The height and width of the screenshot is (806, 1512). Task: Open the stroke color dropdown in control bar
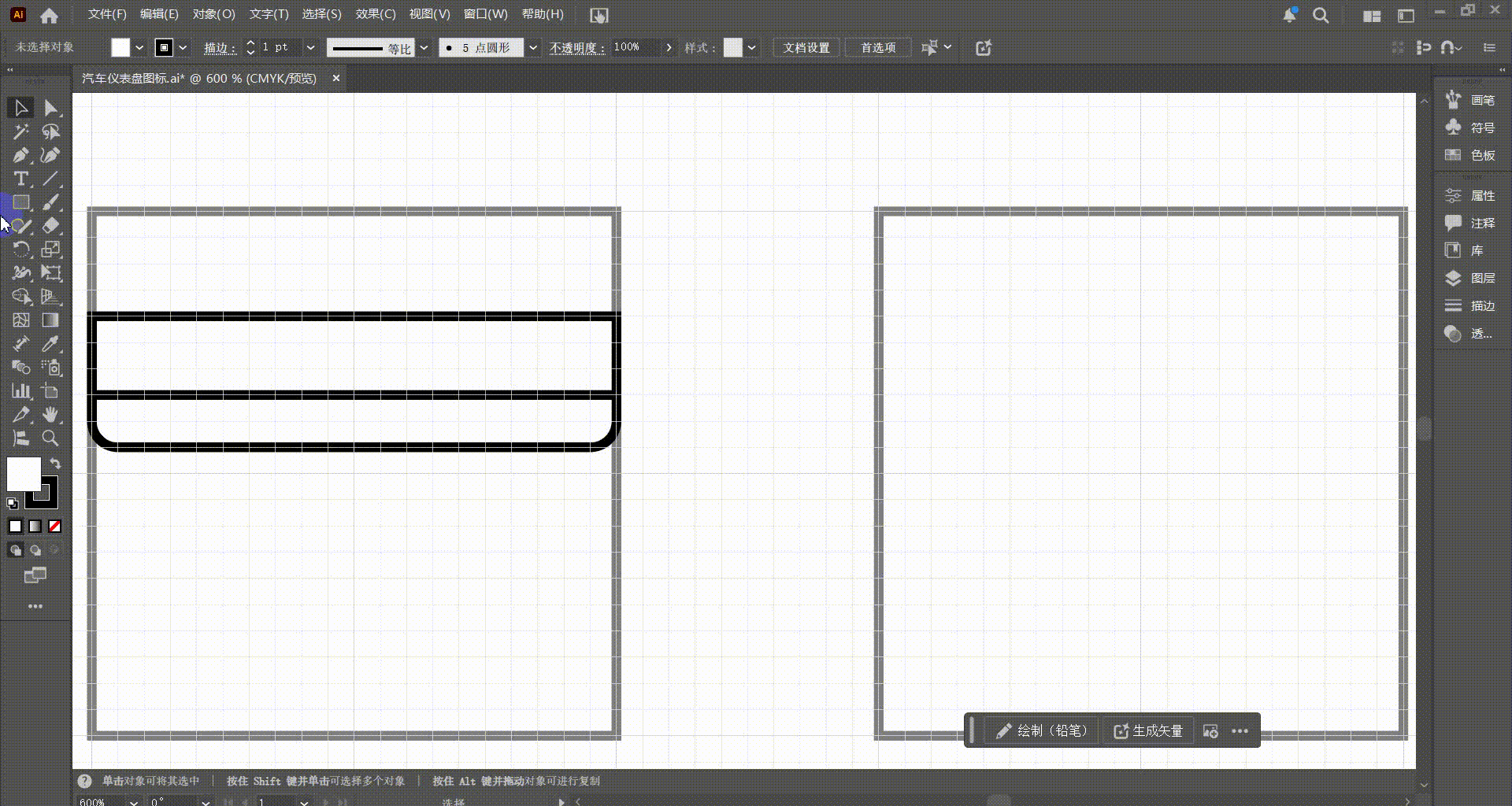[x=183, y=48]
